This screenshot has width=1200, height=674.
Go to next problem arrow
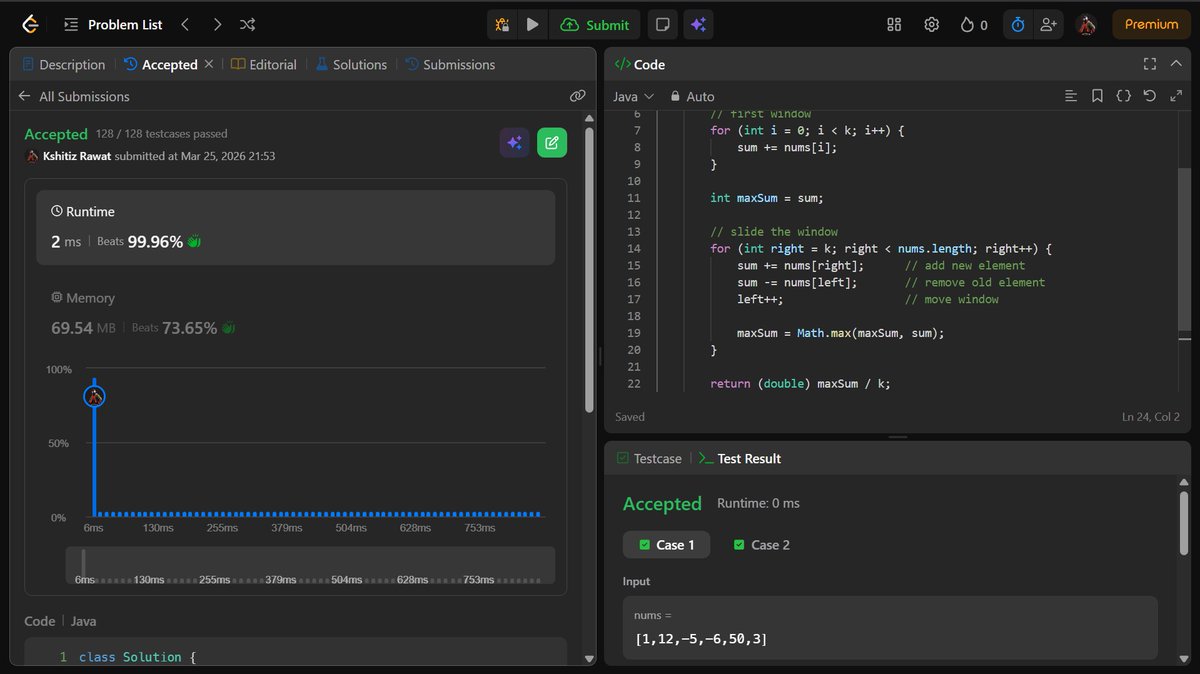[x=217, y=24]
